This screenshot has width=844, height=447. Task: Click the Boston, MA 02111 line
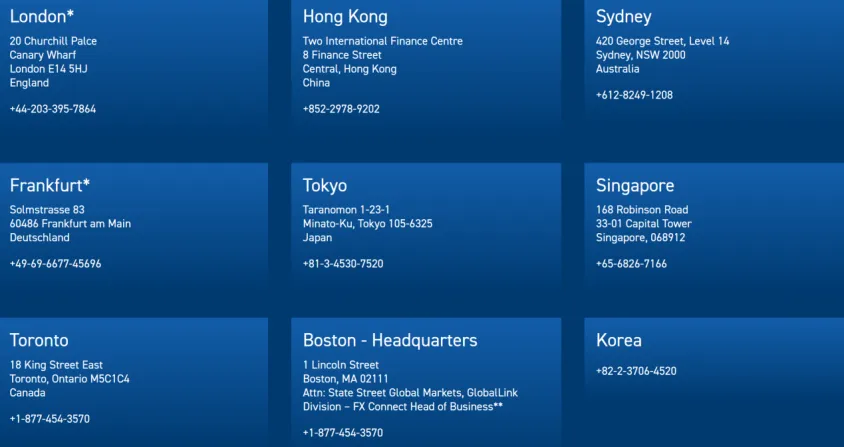coord(346,379)
